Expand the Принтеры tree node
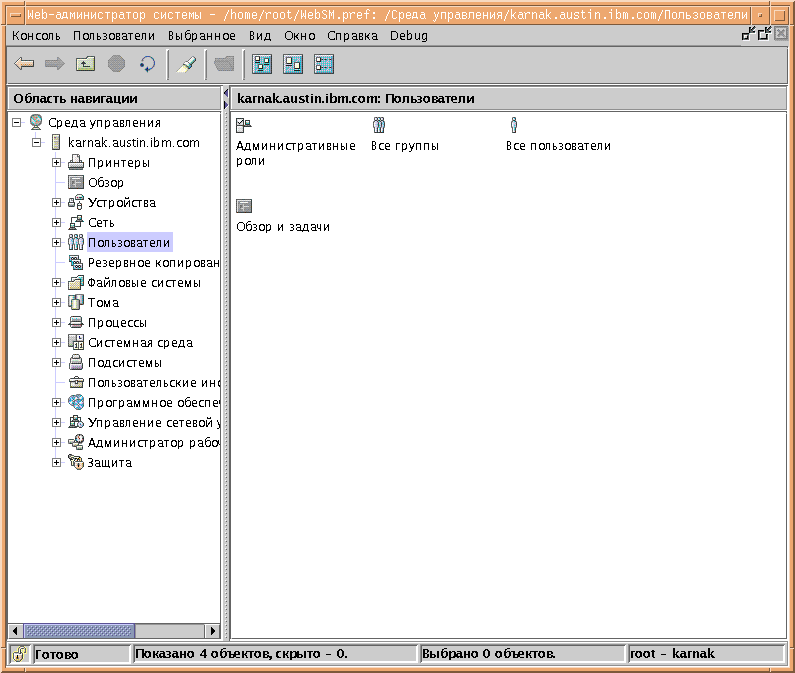The width and height of the screenshot is (795, 673). (57, 163)
